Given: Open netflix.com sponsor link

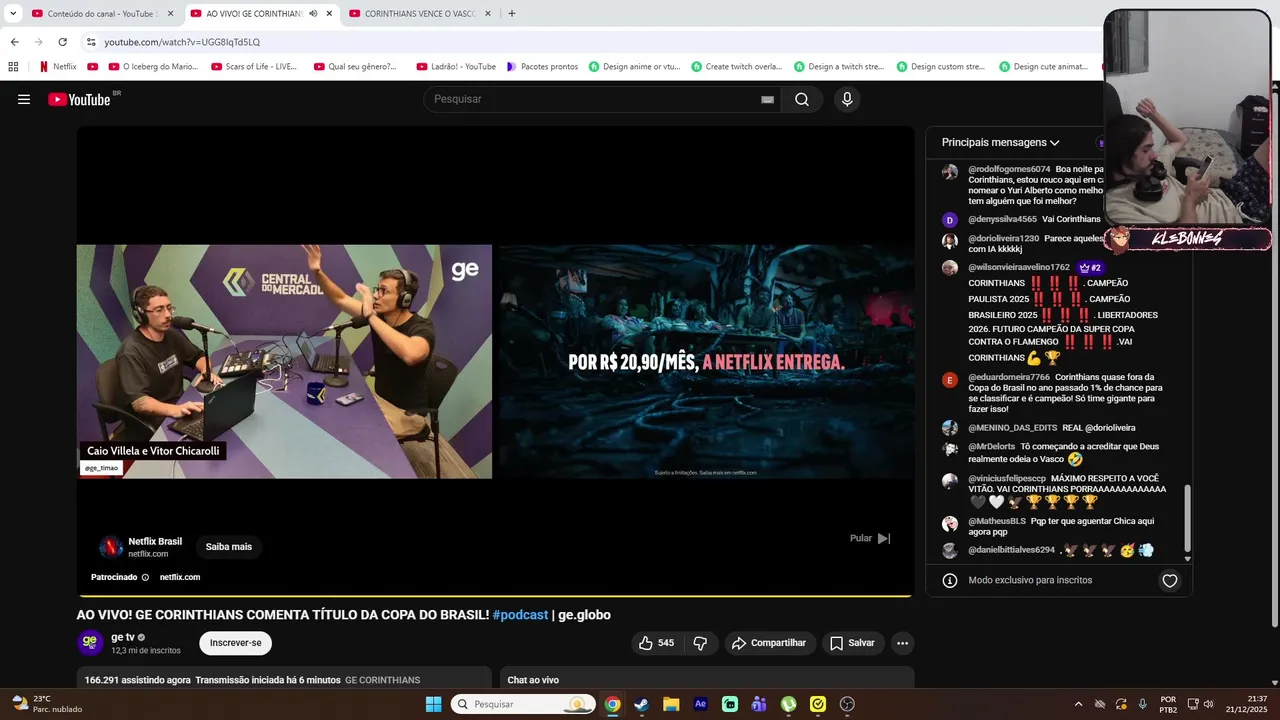Looking at the screenshot, I should click(180, 577).
